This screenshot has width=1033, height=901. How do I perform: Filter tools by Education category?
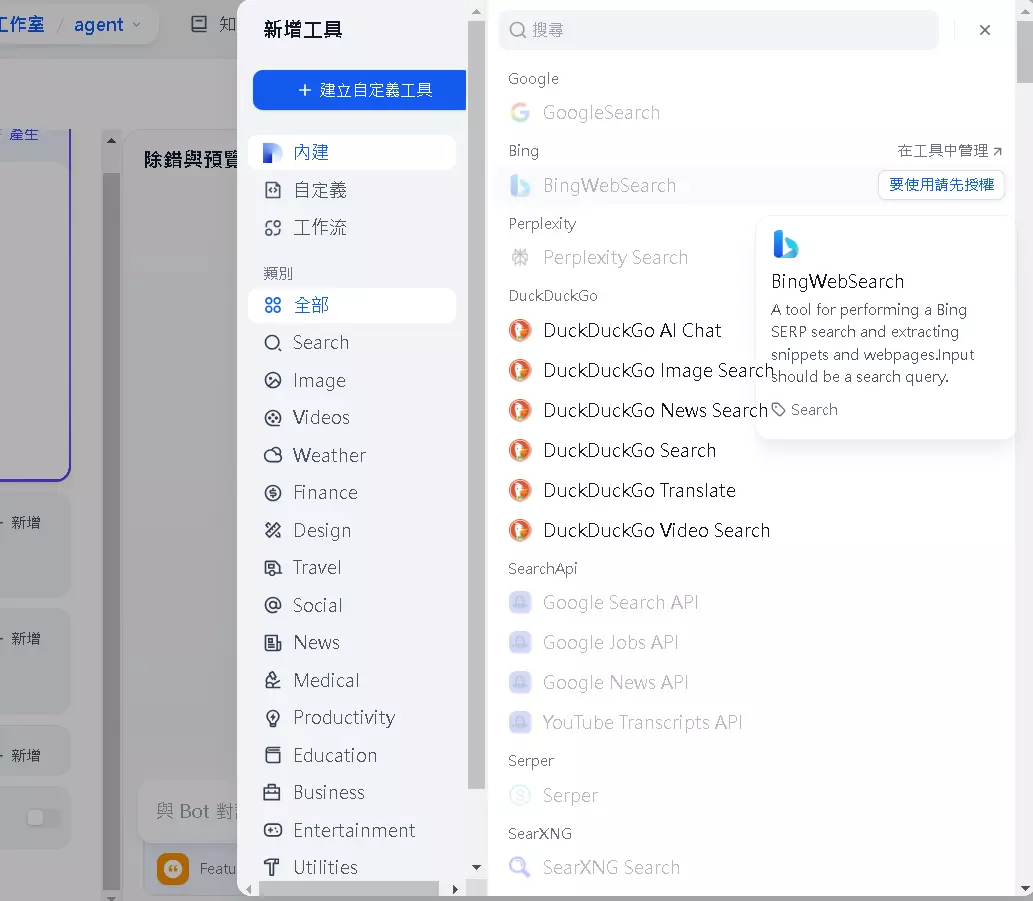pos(352,755)
